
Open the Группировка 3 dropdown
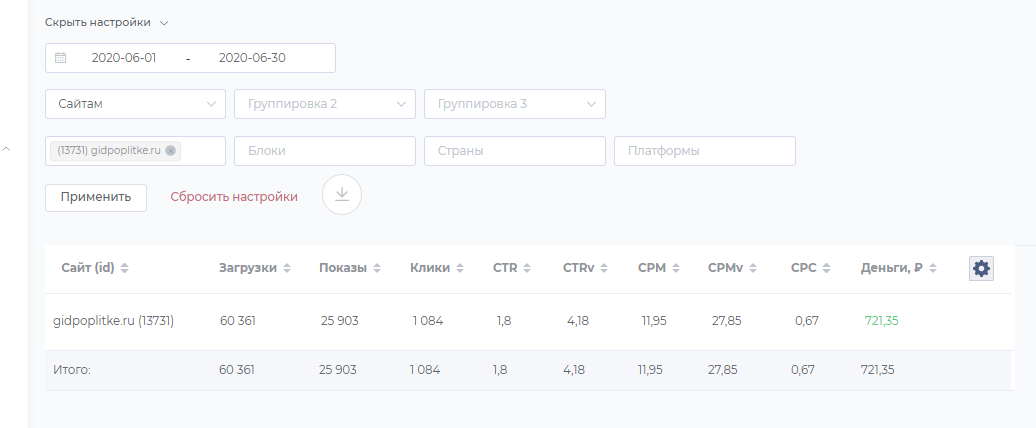515,103
